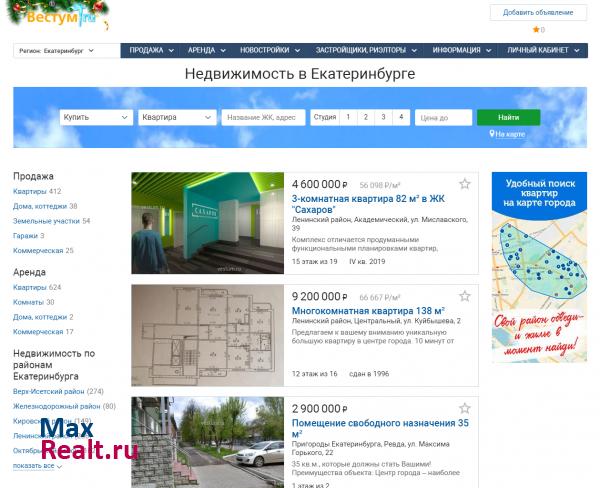This screenshot has width=600, height=488.
Task: Favorite the 35 m² commercial space listing
Action: coord(465,409)
